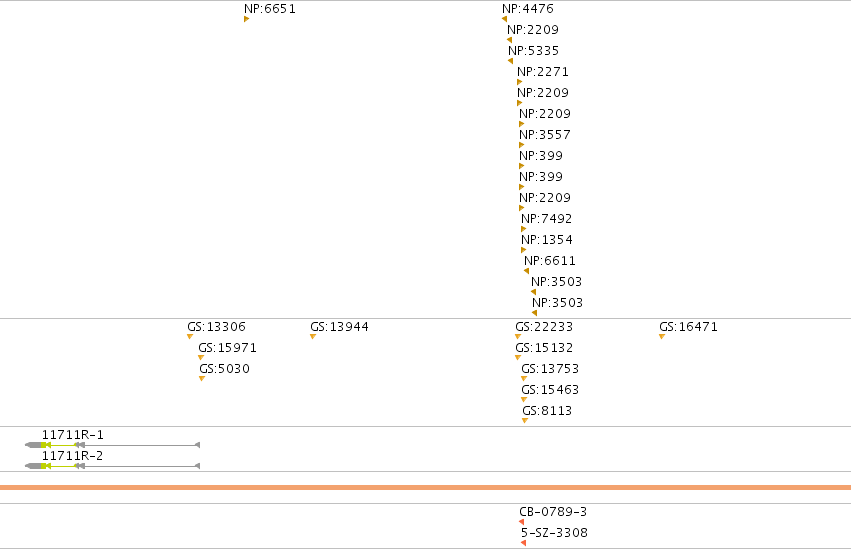Image resolution: width=851 pixels, height=549 pixels.
Task: Select the NP:7492 feature triangle
Action: pyautogui.click(x=524, y=229)
